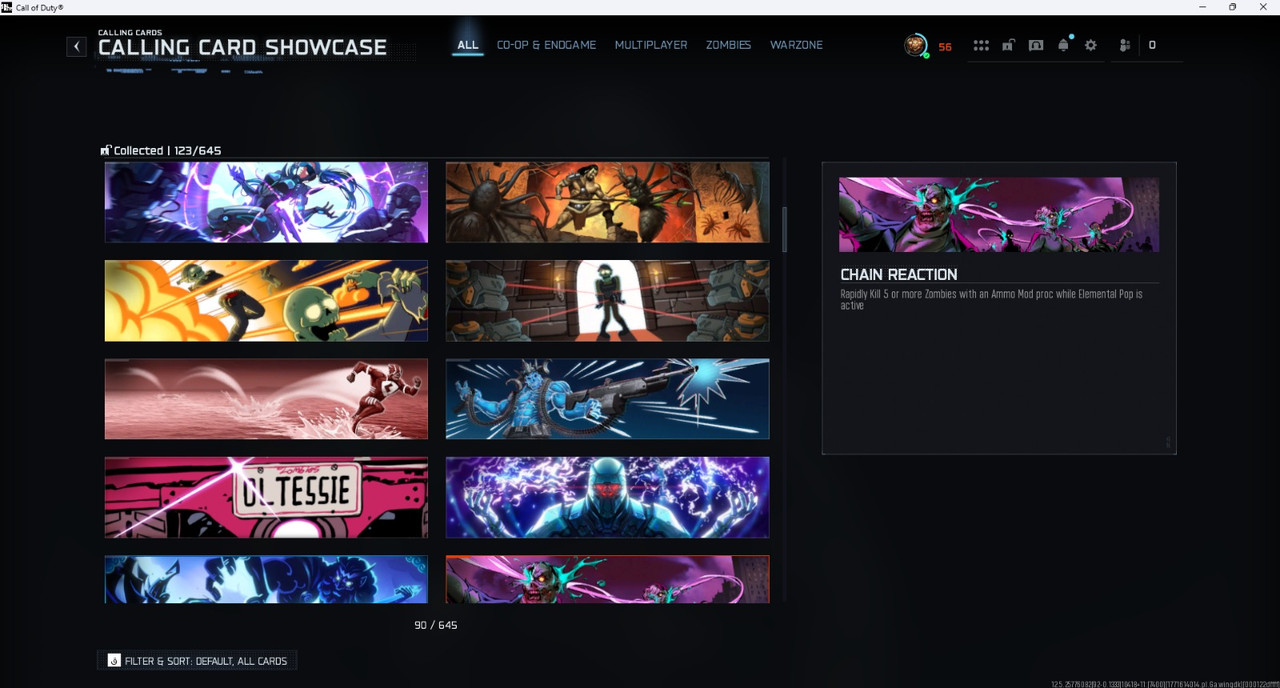Viewport: 1280px width, 688px height.
Task: Open the headset voice channel icon
Action: click(1036, 46)
